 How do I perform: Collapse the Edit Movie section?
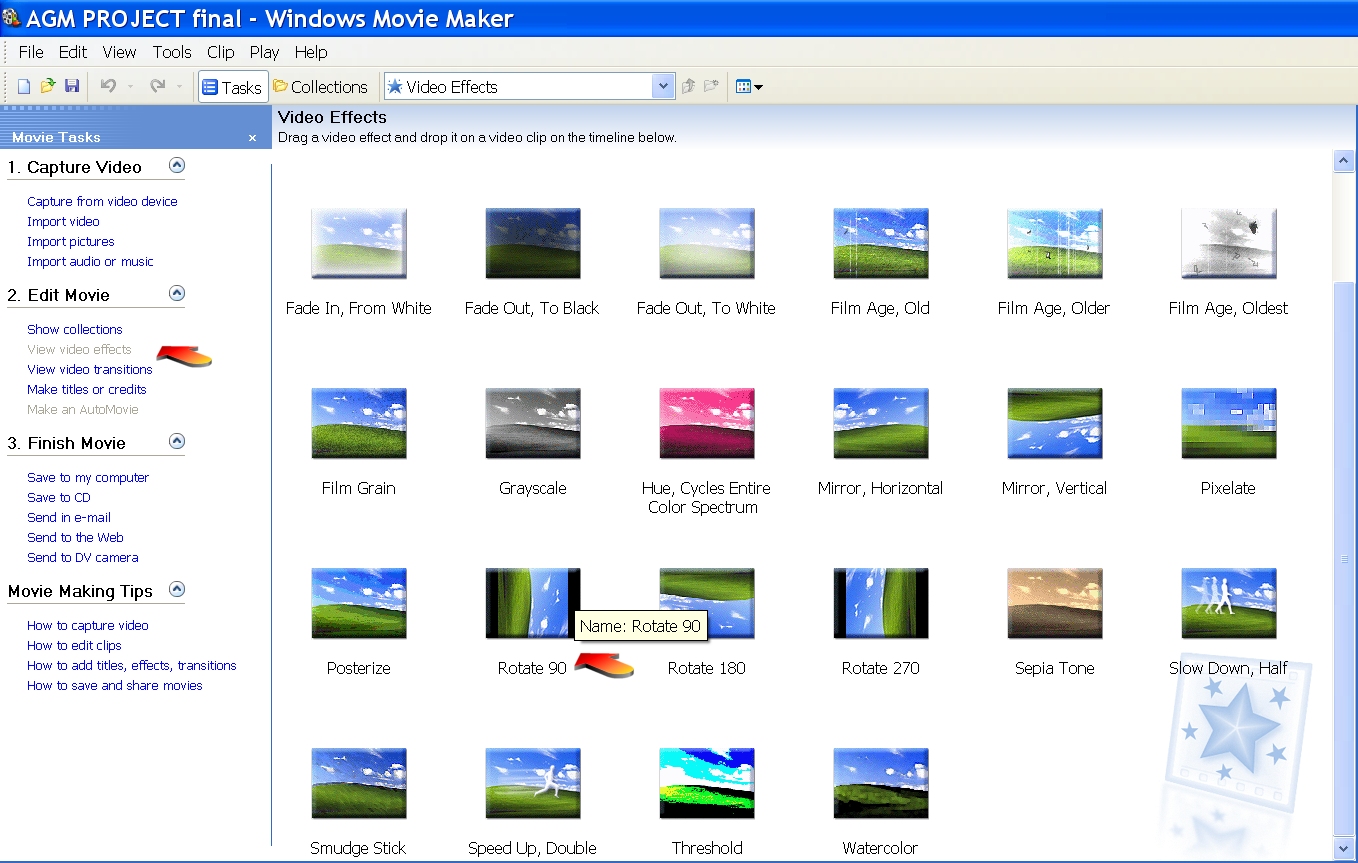pos(177,294)
